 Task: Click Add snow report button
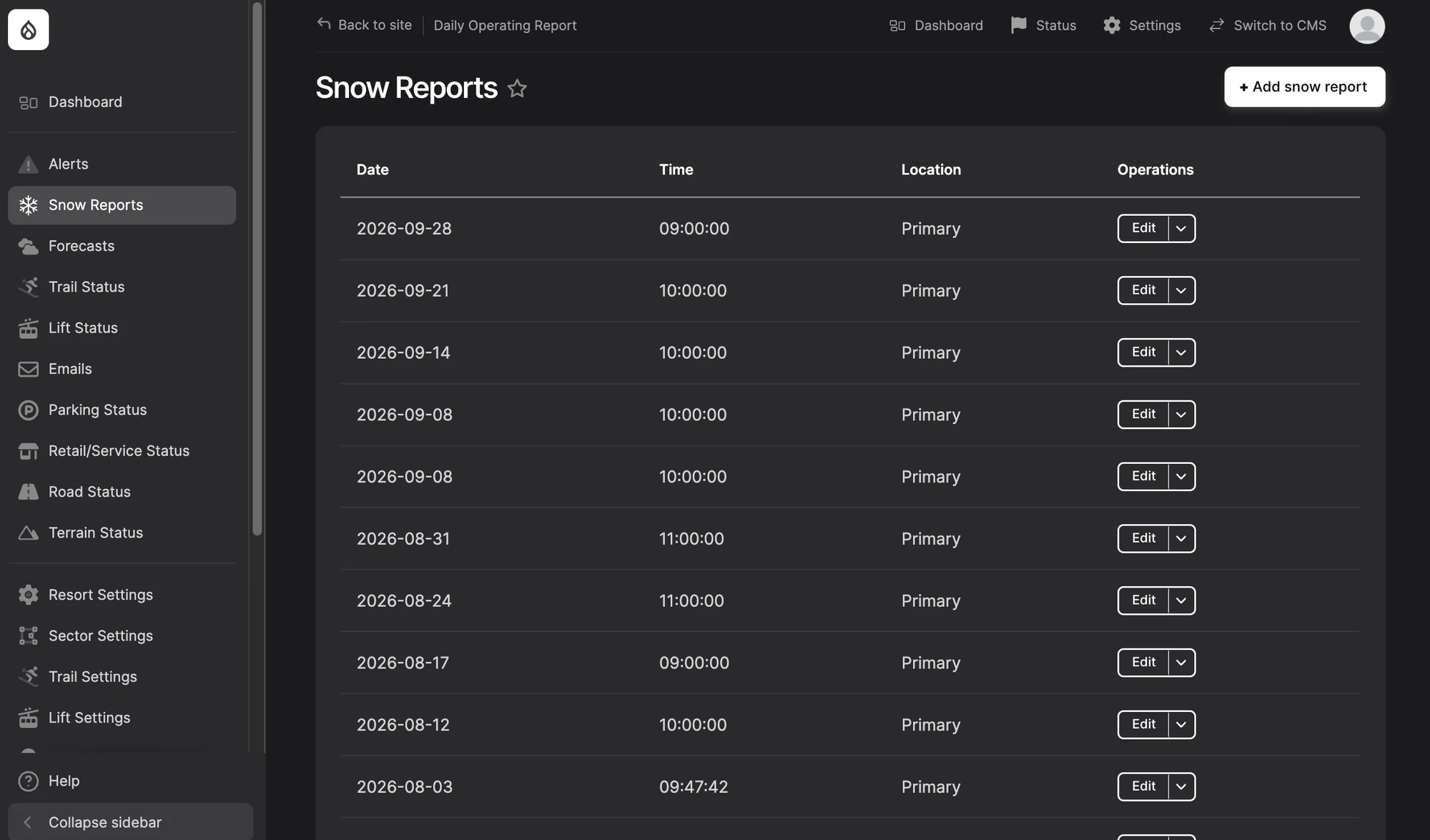click(1304, 87)
